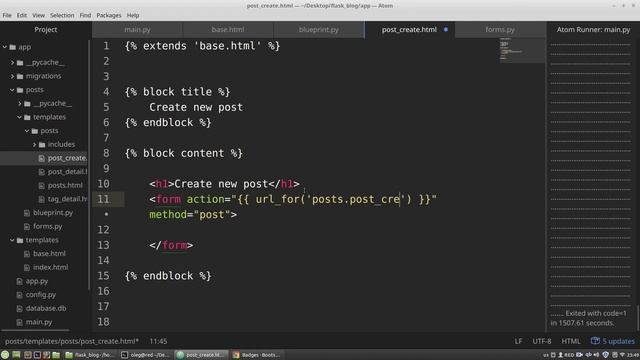Click the file icon beside config.py

click(x=19, y=295)
